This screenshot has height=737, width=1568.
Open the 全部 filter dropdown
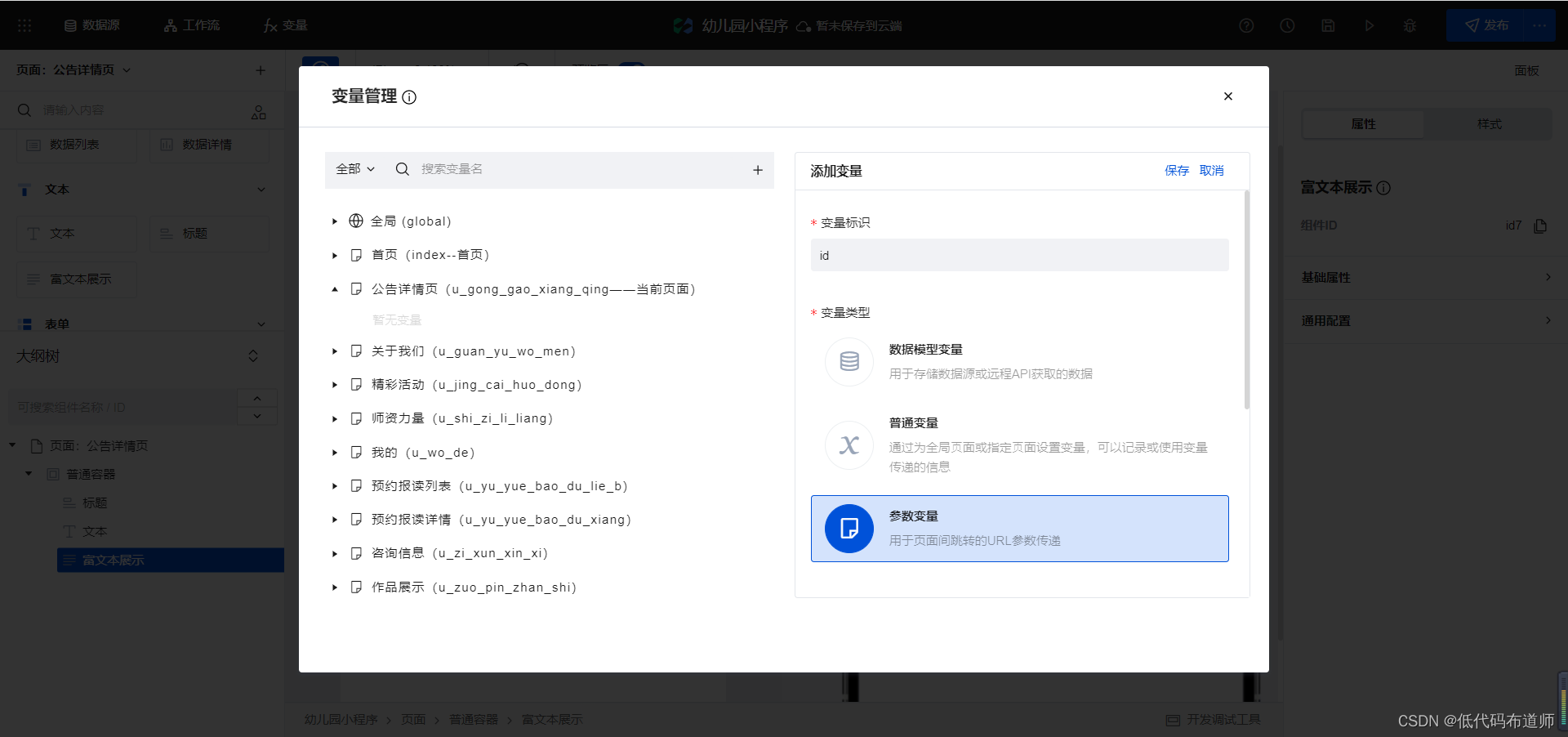[355, 169]
